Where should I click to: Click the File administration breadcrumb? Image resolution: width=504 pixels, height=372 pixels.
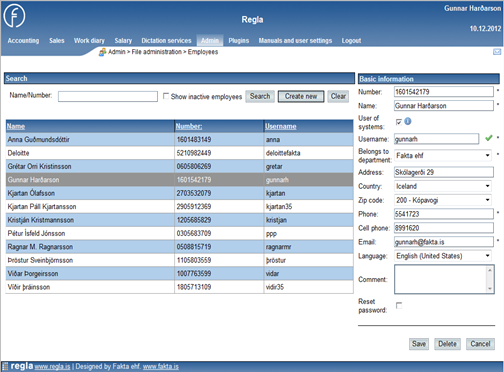(156, 52)
